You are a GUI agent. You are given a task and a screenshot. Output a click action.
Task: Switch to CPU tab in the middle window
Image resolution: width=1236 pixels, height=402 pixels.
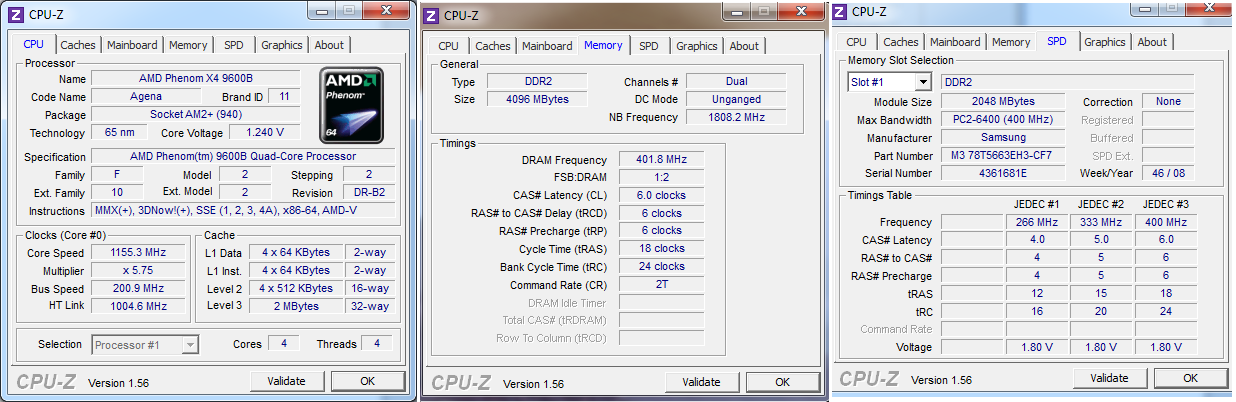[449, 46]
